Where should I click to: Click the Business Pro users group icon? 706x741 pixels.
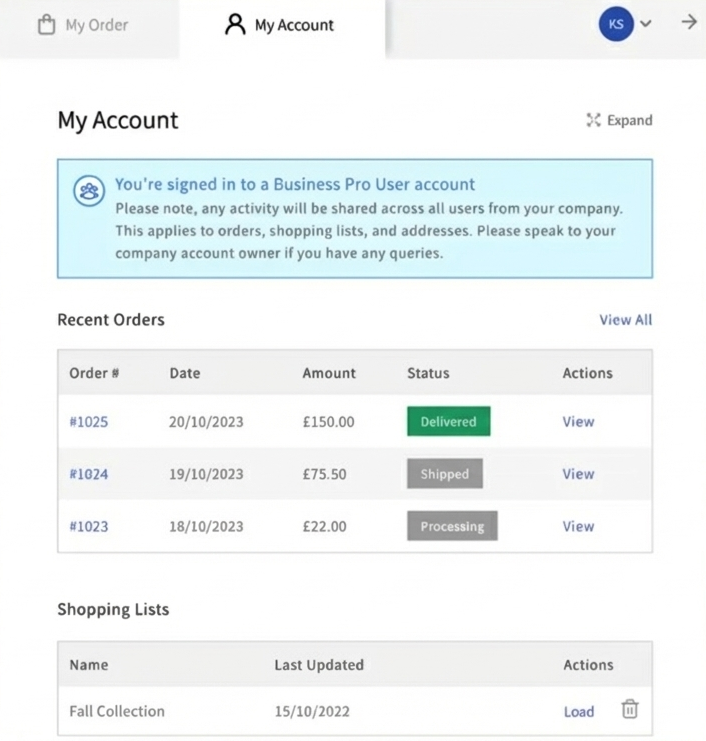click(x=90, y=192)
